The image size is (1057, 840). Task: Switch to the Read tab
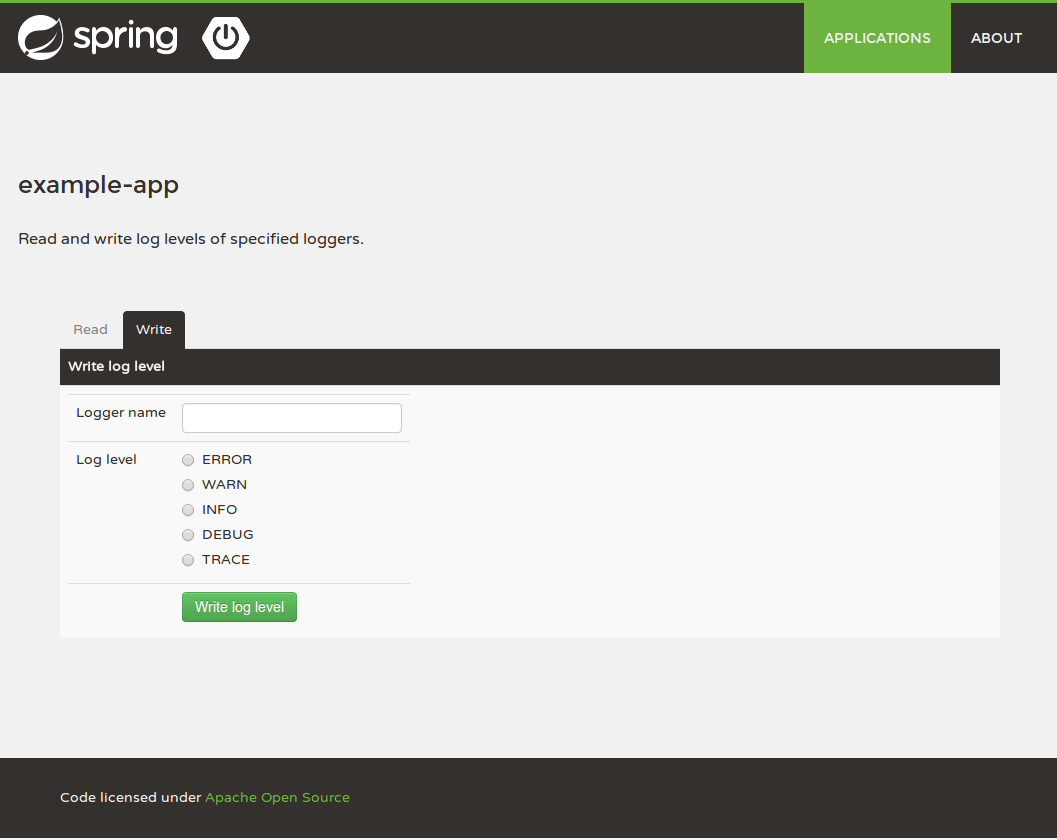click(90, 330)
